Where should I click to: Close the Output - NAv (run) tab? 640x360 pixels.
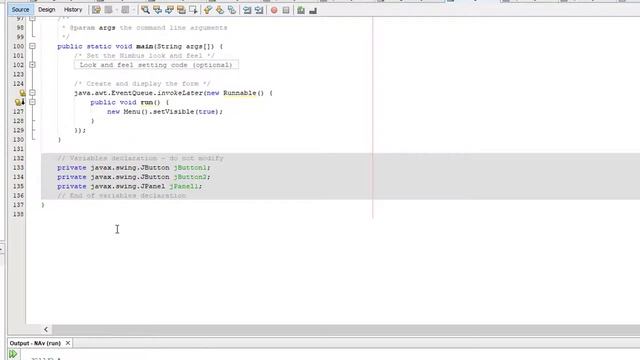(68, 343)
